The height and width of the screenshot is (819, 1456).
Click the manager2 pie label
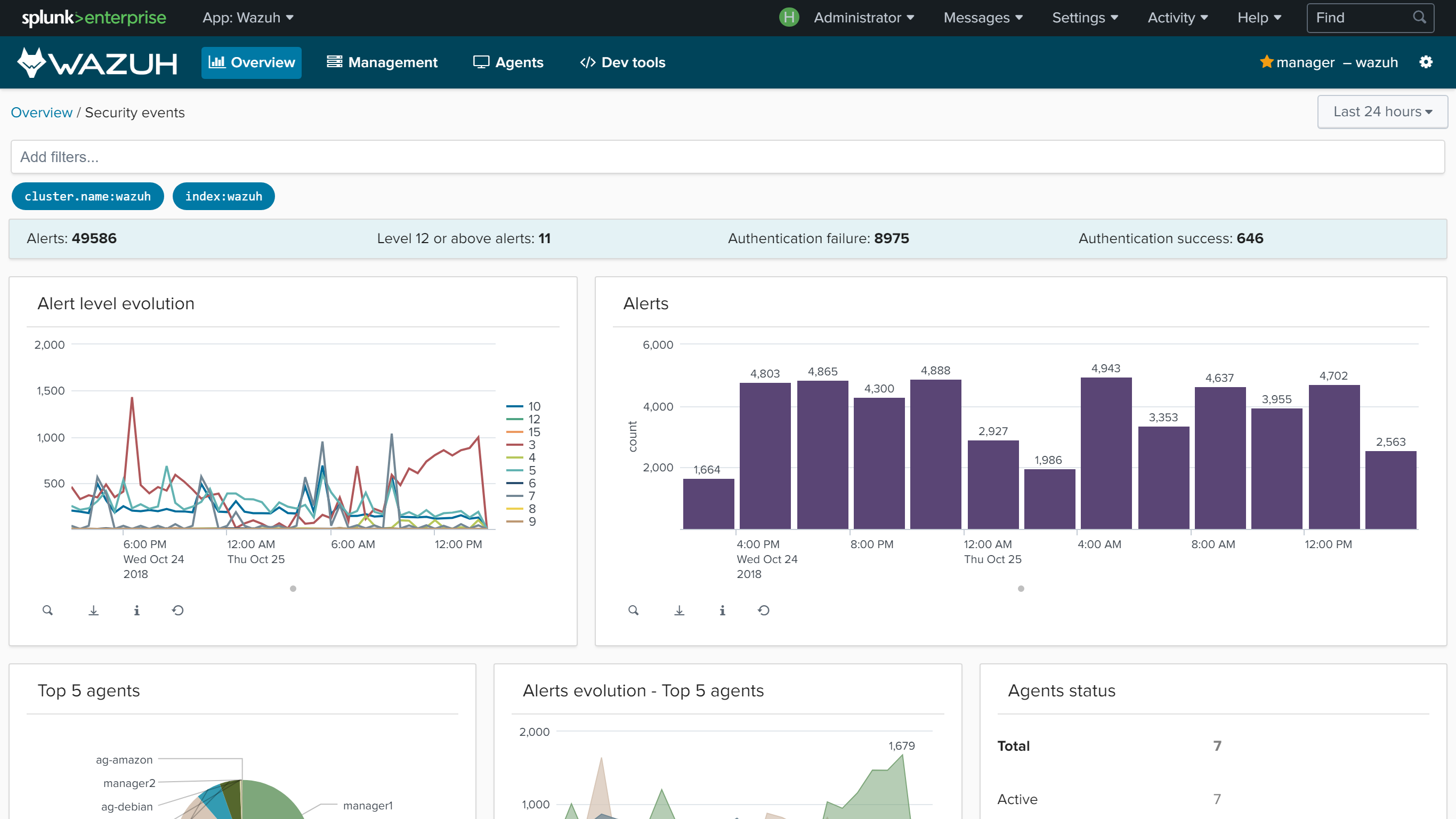[130, 783]
